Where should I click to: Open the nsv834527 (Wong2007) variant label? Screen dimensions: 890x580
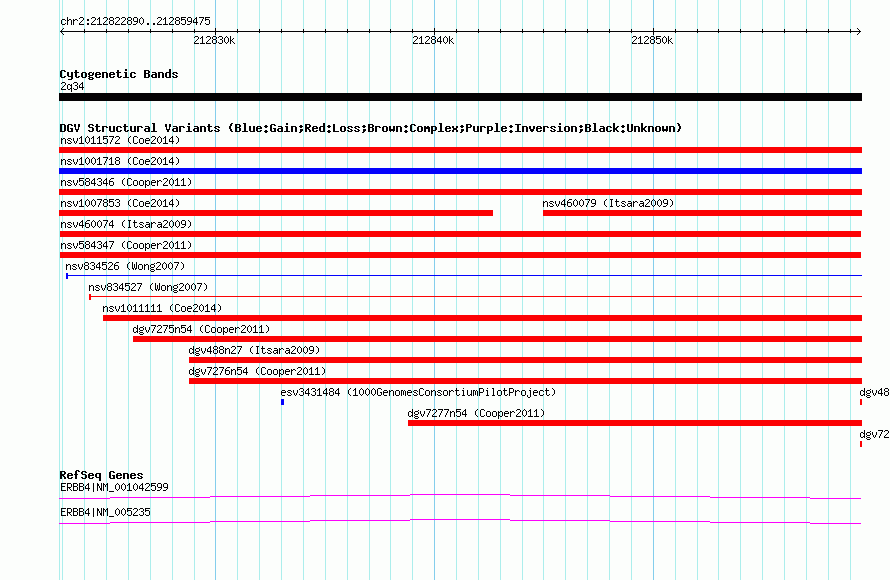coord(148,287)
